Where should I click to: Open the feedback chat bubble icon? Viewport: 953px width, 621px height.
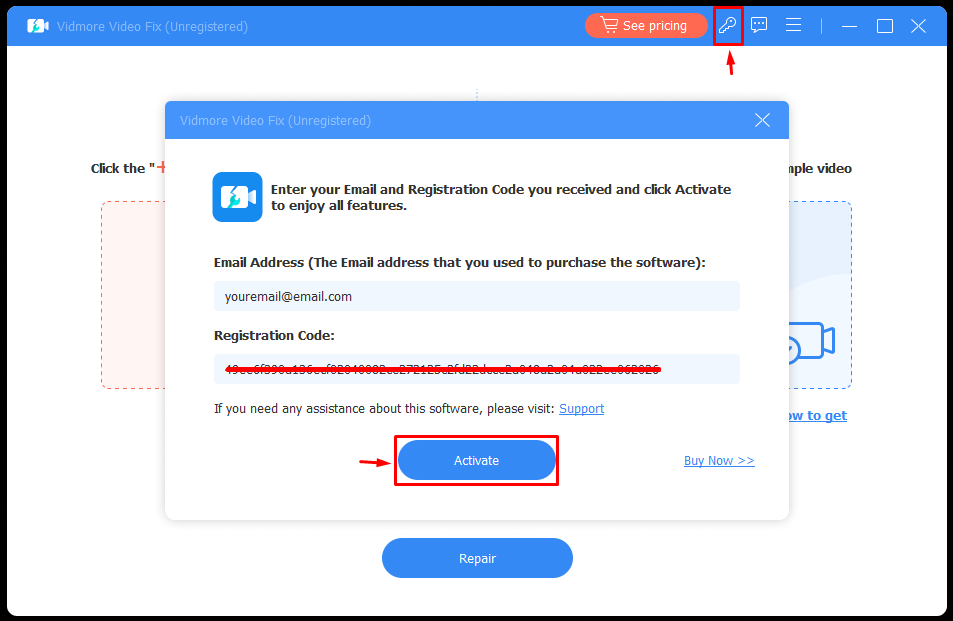[759, 25]
